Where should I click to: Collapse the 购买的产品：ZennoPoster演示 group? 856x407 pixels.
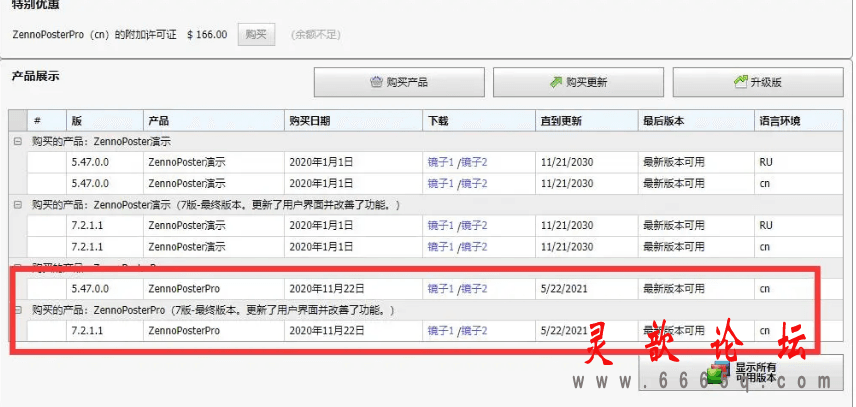point(17,141)
